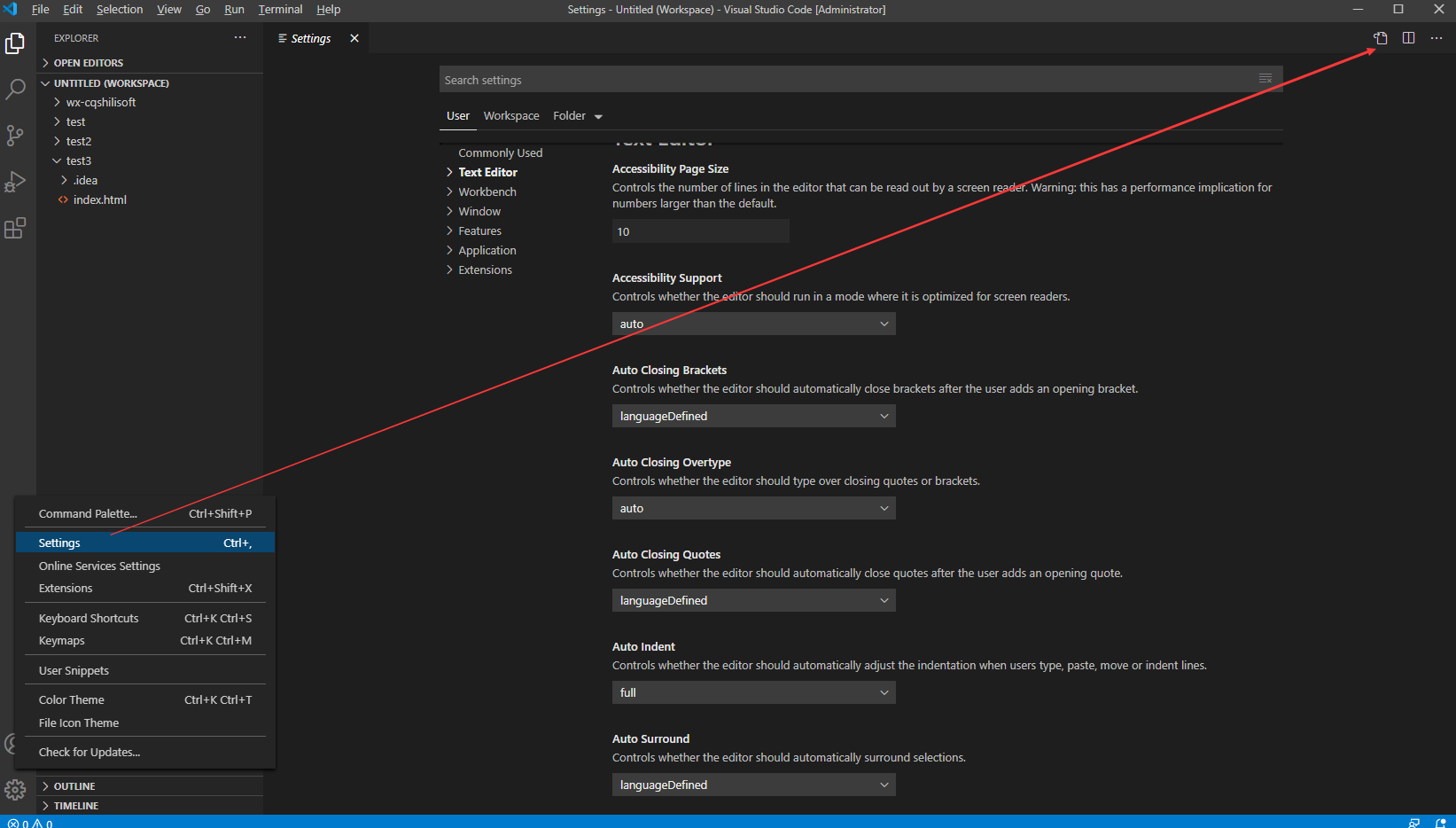
Task: Expand the Outline panel
Action: [x=151, y=786]
